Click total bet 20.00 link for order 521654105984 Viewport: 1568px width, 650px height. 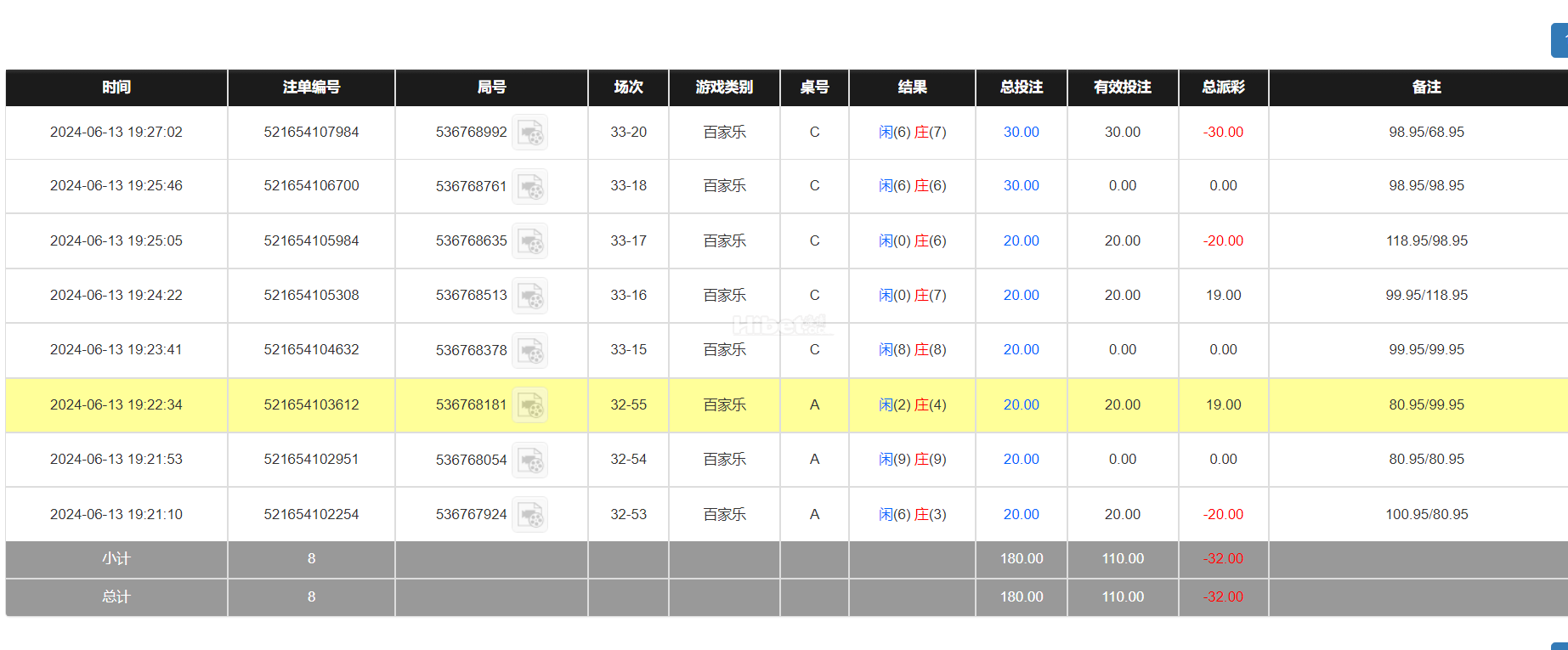(1021, 240)
